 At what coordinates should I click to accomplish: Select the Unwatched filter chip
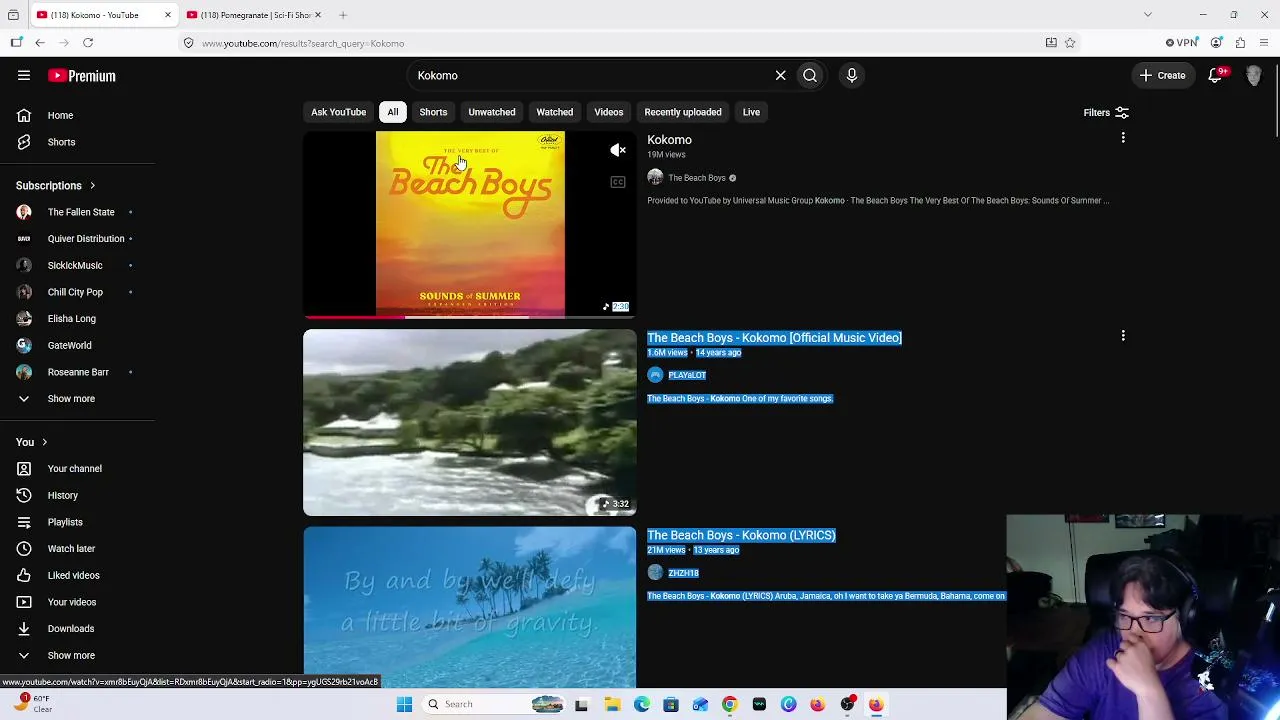click(492, 112)
